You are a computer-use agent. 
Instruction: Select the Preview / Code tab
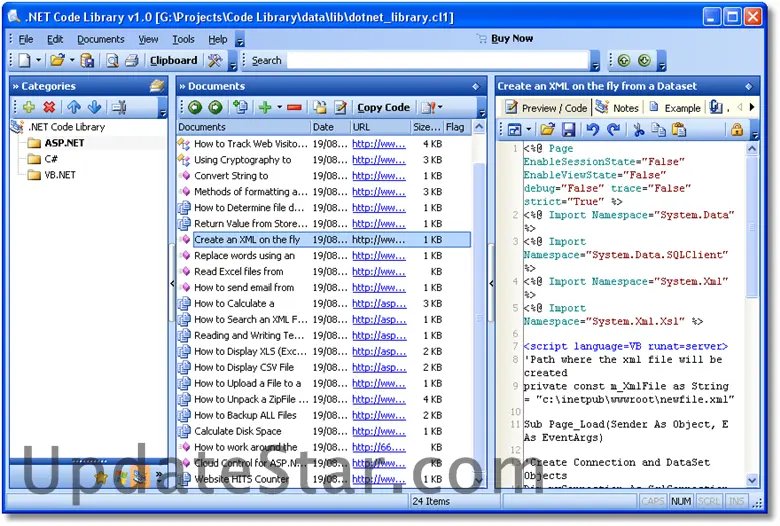tap(546, 108)
